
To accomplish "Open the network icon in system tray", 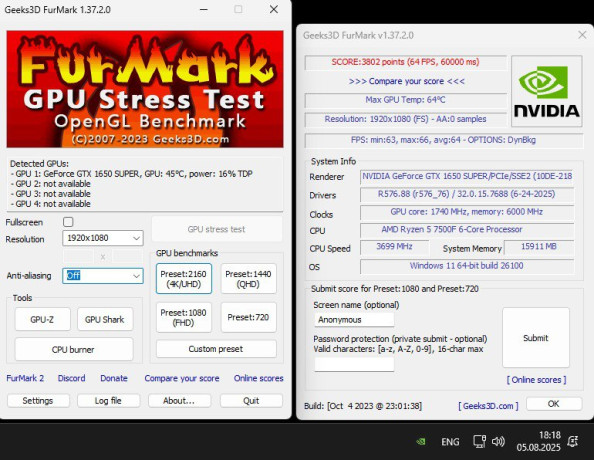I will (479, 441).
